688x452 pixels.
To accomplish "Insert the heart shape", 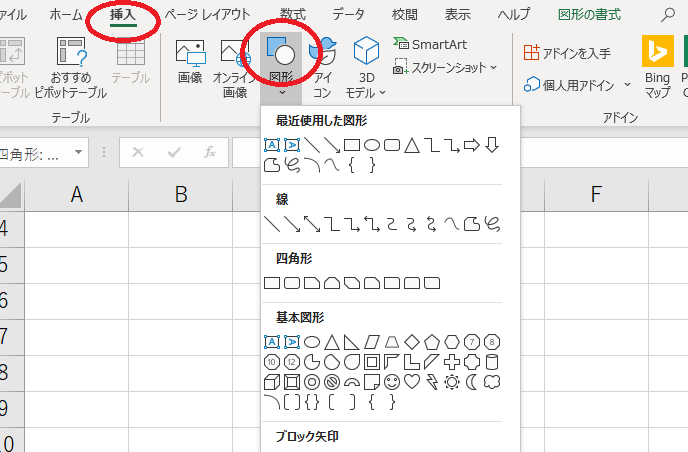I will click(412, 382).
